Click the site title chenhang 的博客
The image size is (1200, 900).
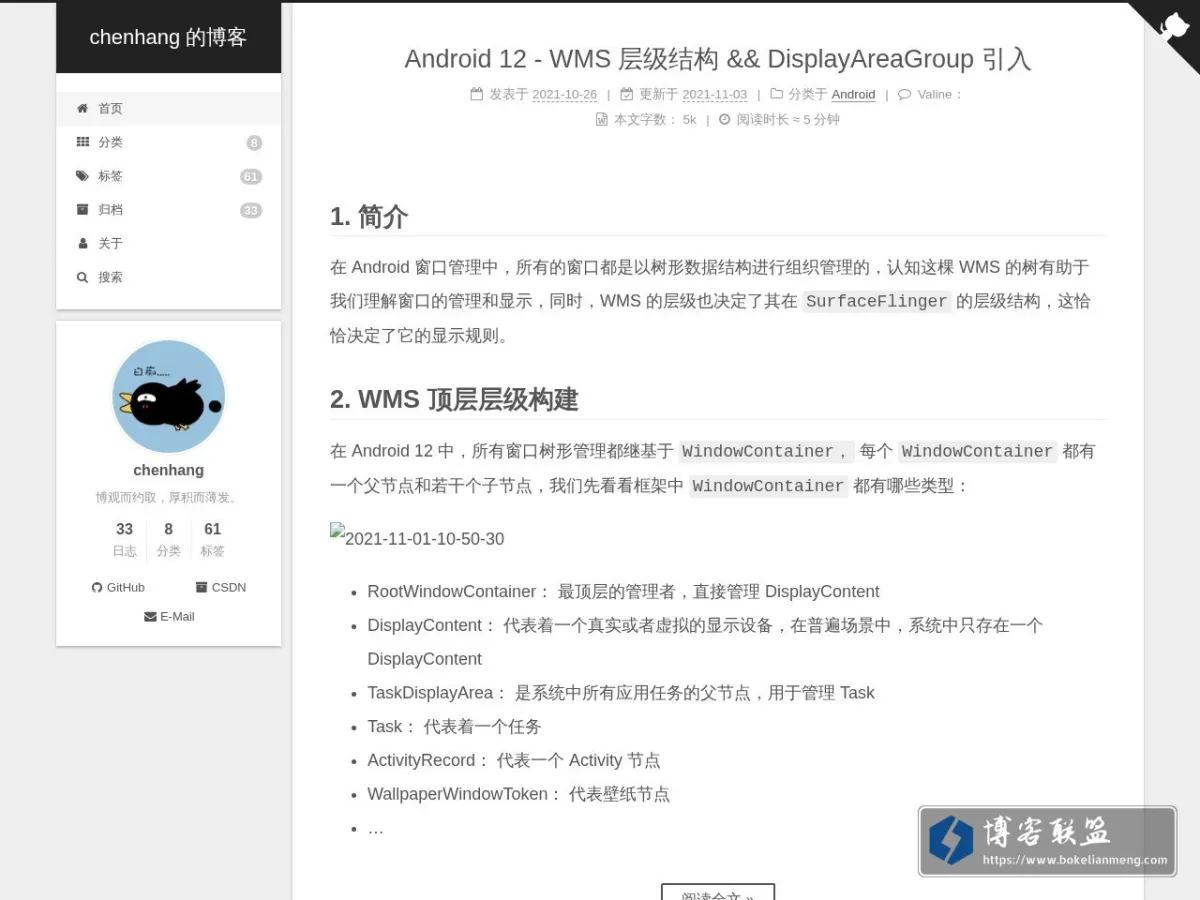click(168, 37)
